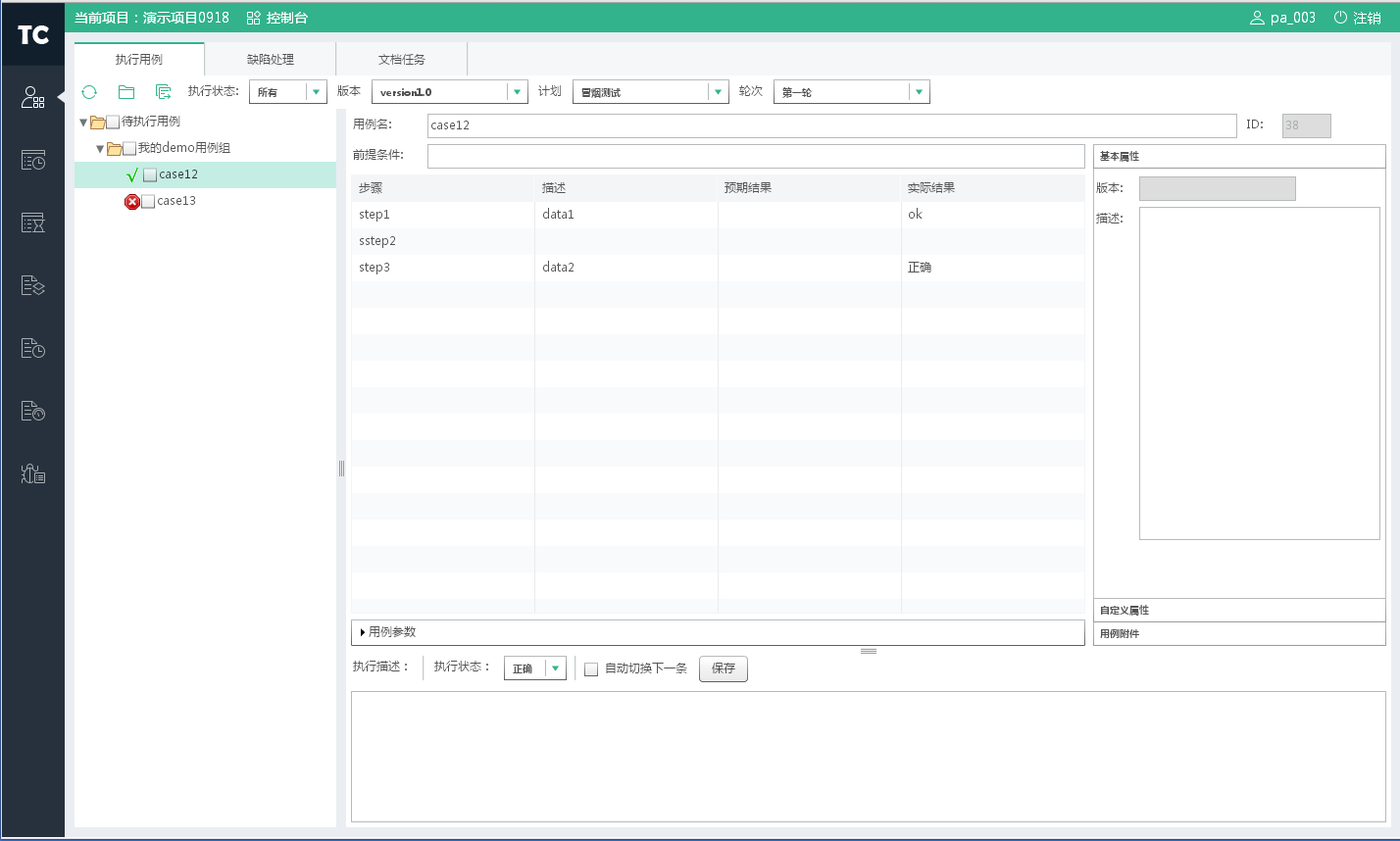Click the pa_003 user icon

tap(1257, 18)
